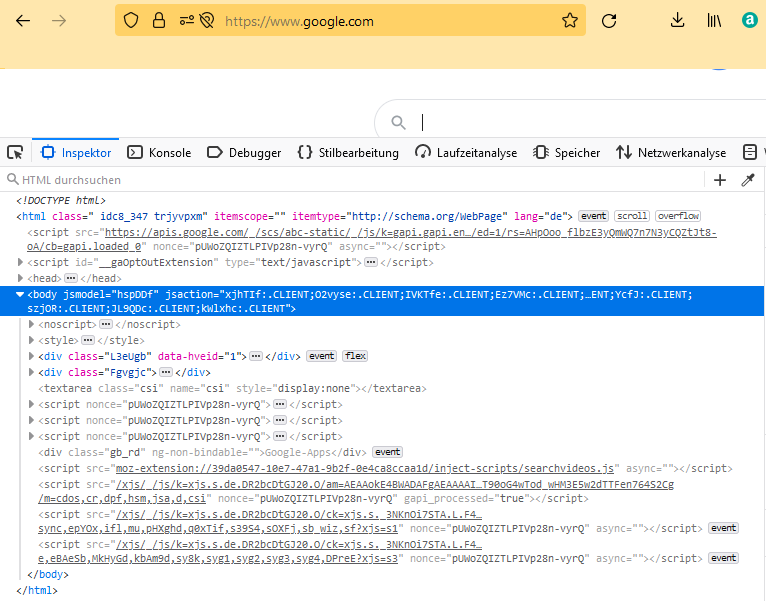The height and width of the screenshot is (601, 766).
Task: Activate the element picker tool
Action: pos(15,152)
